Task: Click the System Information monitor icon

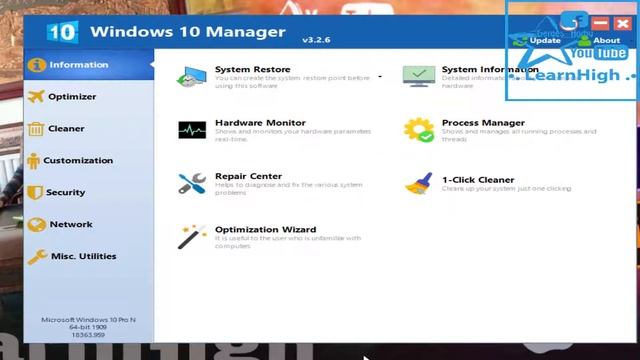Action: (419, 76)
